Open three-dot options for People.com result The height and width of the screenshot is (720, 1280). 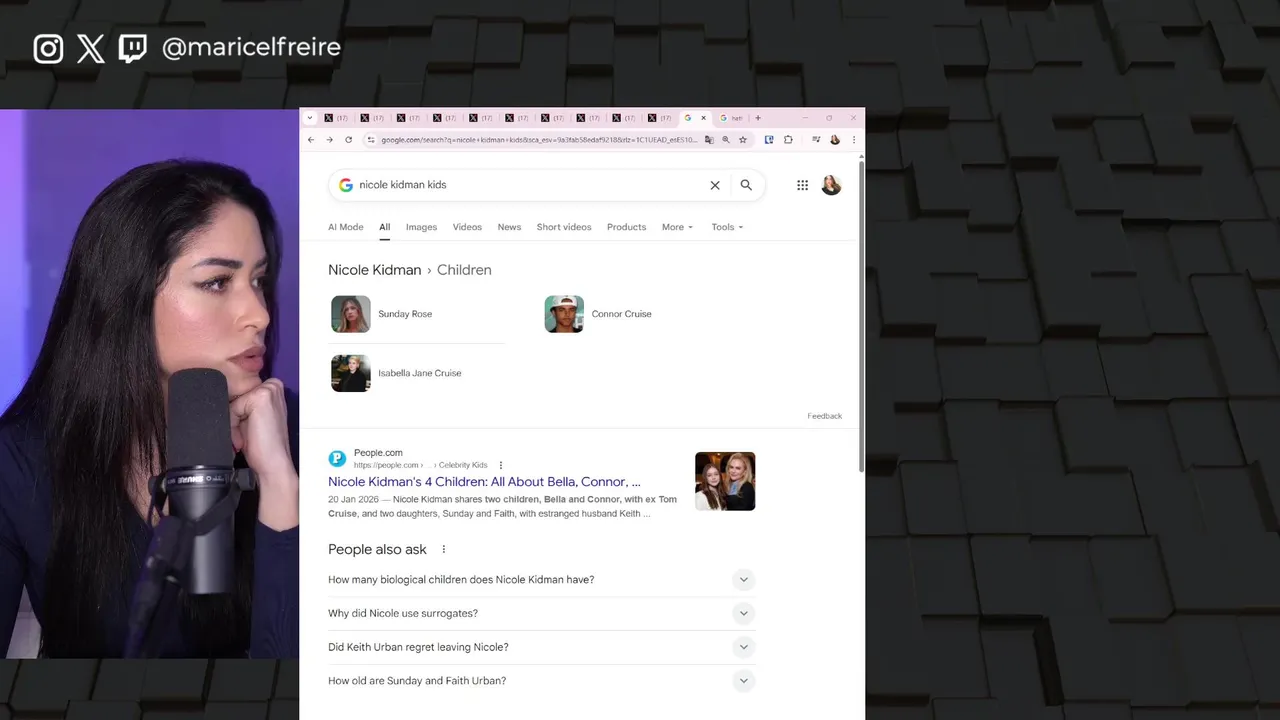coord(501,465)
